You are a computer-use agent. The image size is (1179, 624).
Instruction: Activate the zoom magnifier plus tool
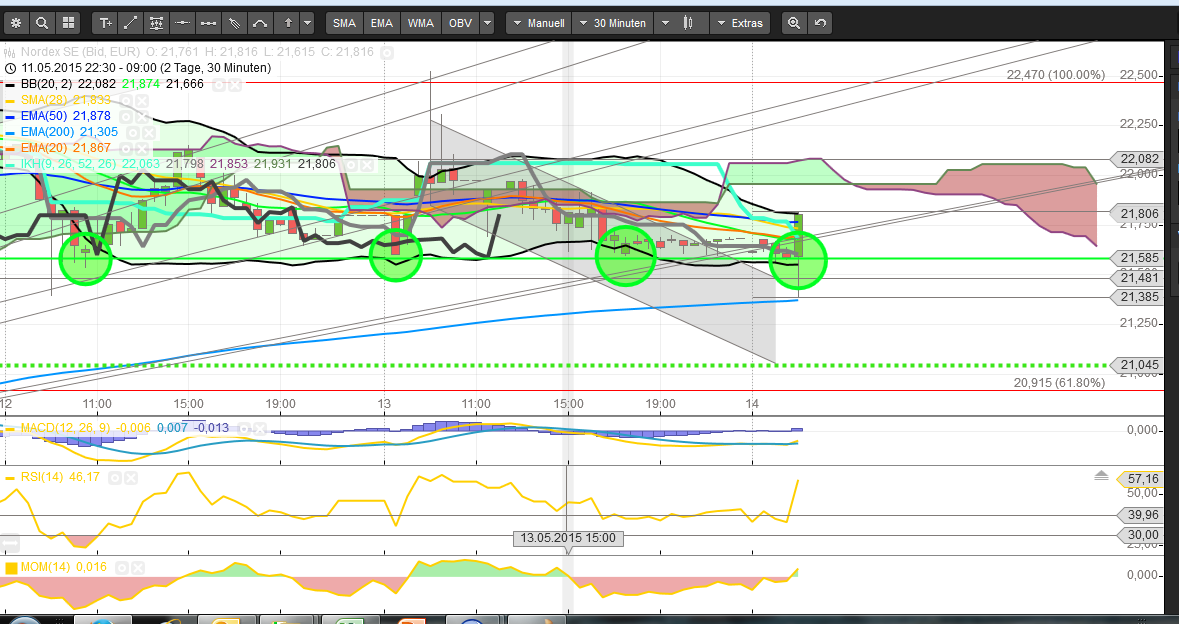[794, 23]
